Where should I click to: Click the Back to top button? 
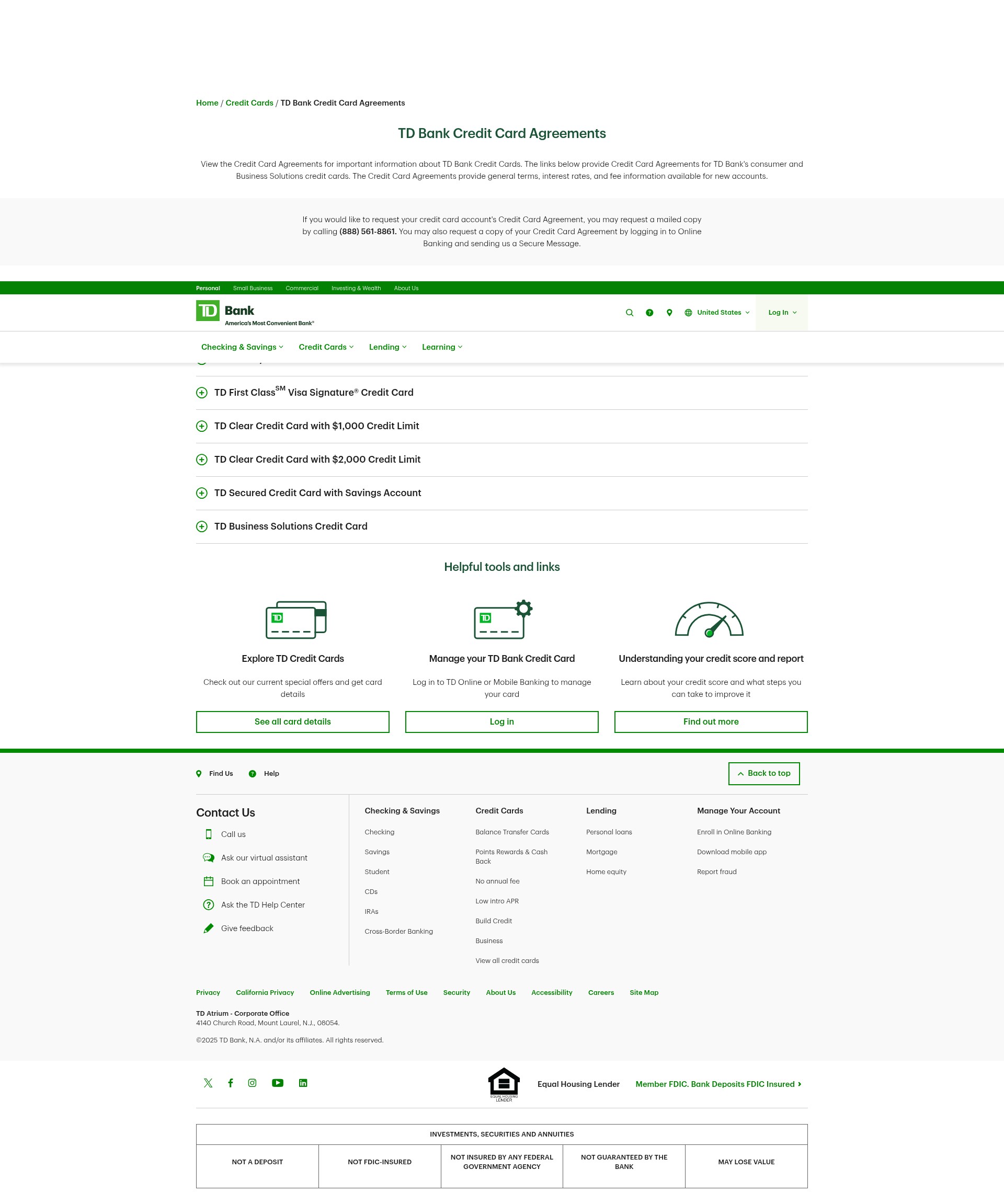pos(764,773)
